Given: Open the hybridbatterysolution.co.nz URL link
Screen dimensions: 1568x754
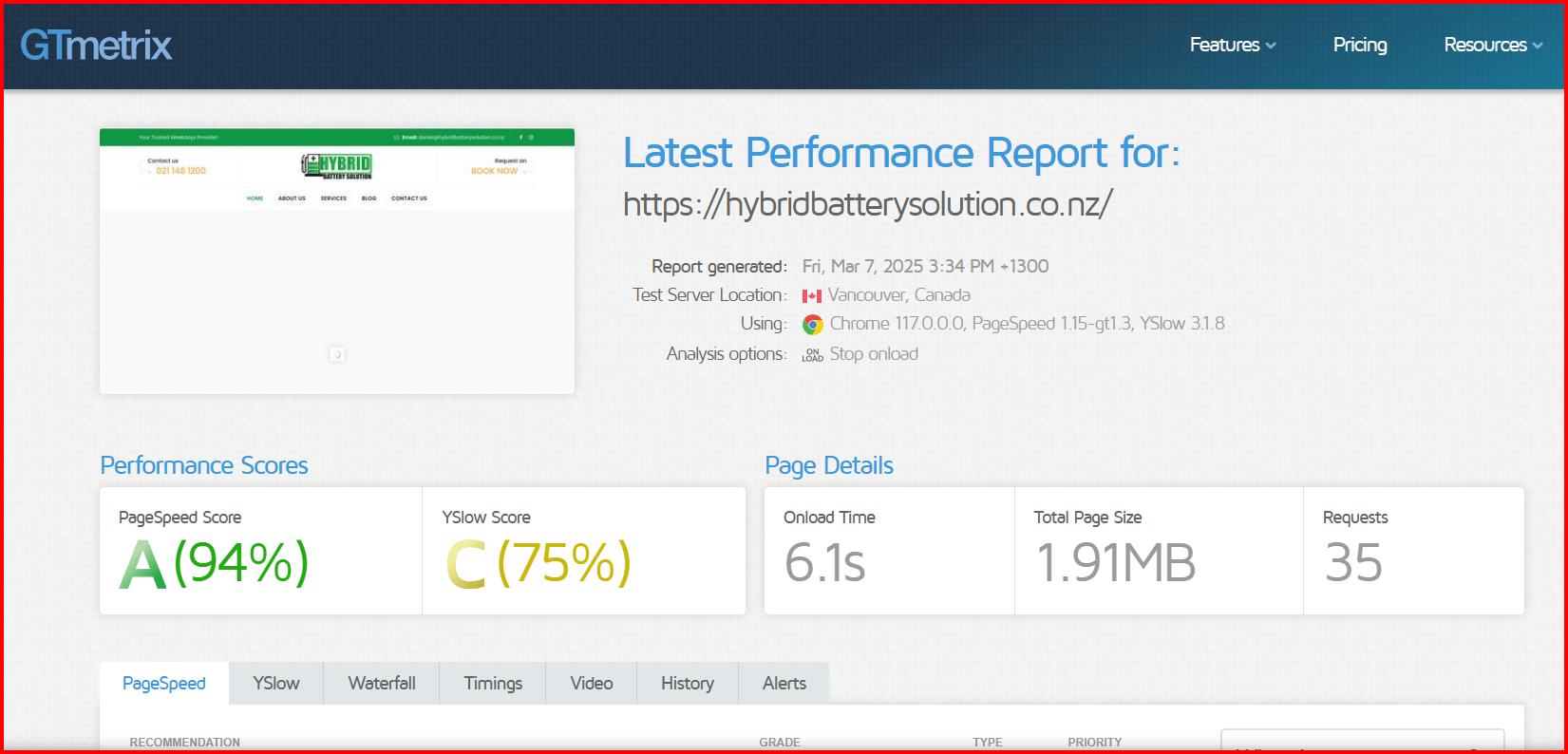Looking at the screenshot, I should [x=867, y=204].
